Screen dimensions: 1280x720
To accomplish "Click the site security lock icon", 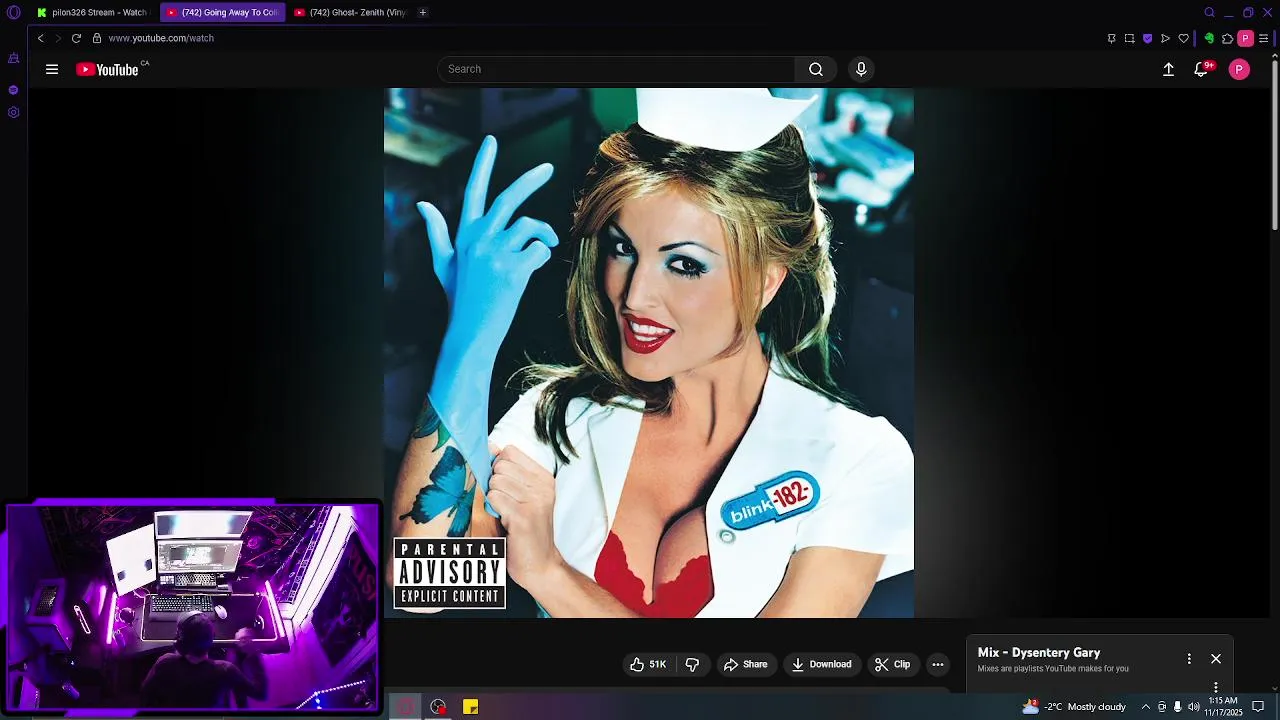I will coord(97,38).
